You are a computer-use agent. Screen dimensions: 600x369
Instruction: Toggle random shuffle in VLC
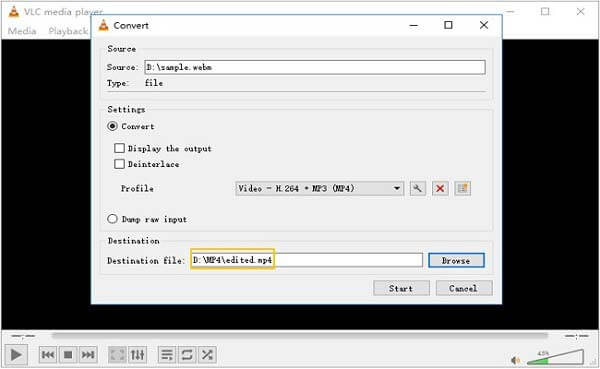click(207, 355)
